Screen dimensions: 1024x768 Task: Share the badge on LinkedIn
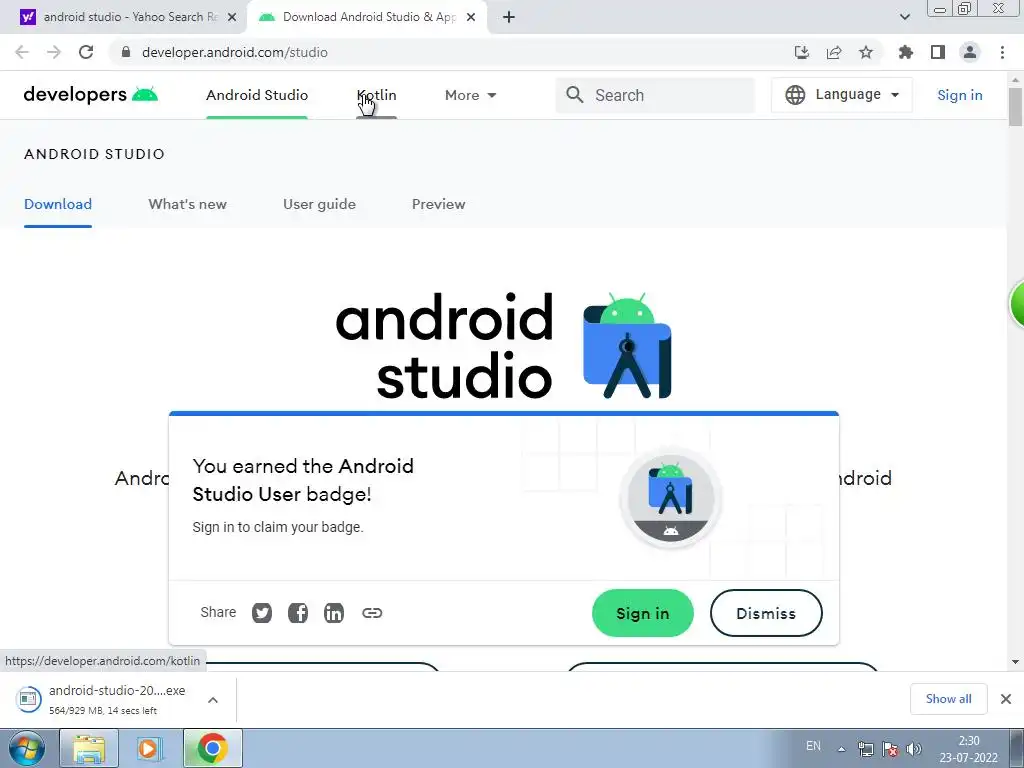334,613
